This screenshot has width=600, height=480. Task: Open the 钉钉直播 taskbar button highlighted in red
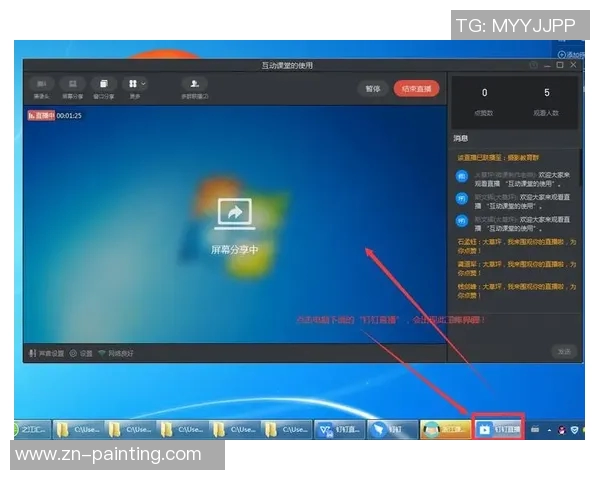pyautogui.click(x=498, y=428)
